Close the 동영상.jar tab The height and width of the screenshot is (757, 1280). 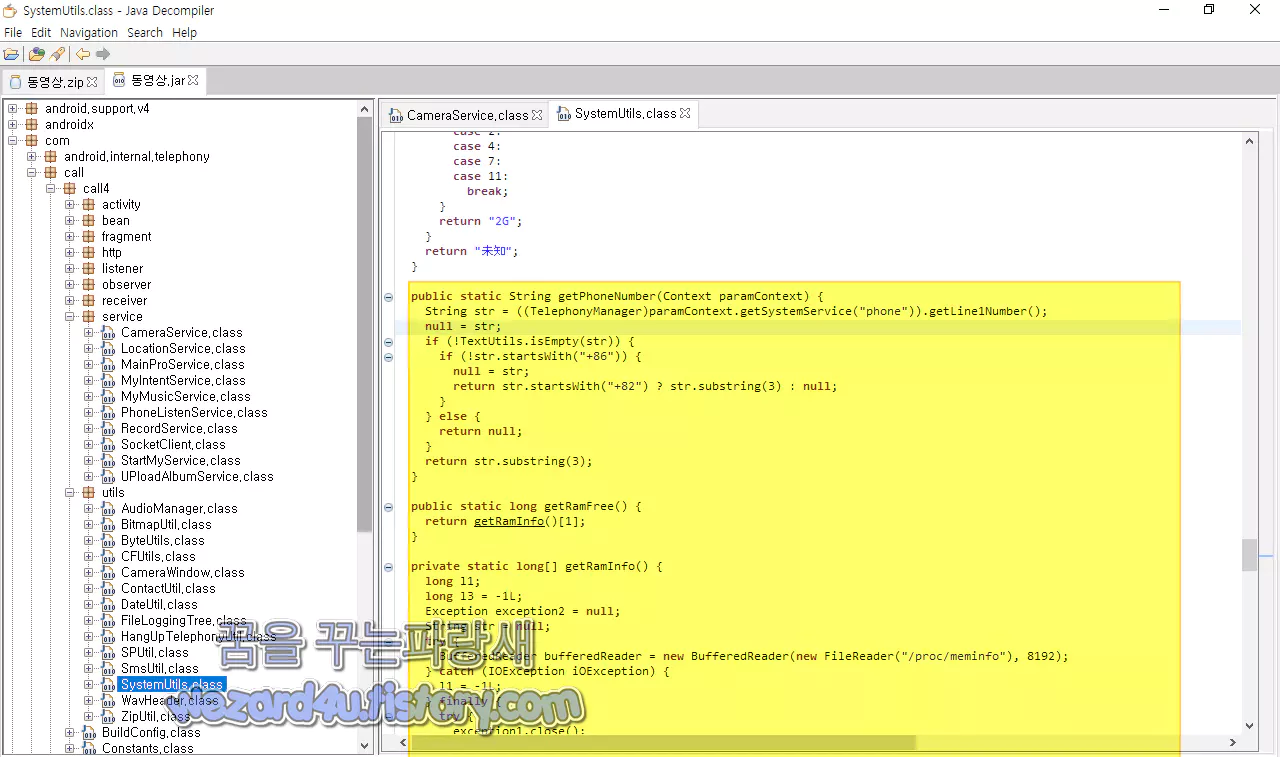(193, 80)
